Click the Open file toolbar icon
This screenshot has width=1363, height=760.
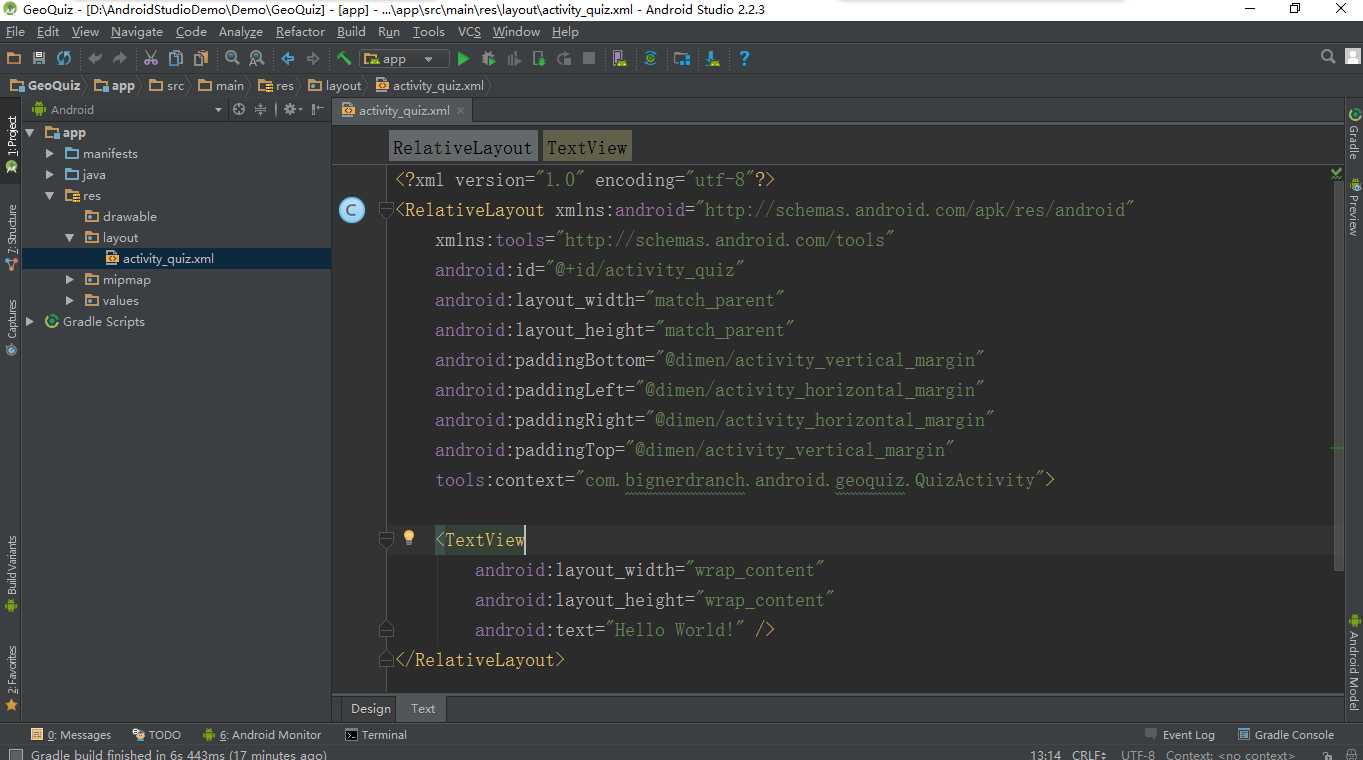[x=14, y=59]
